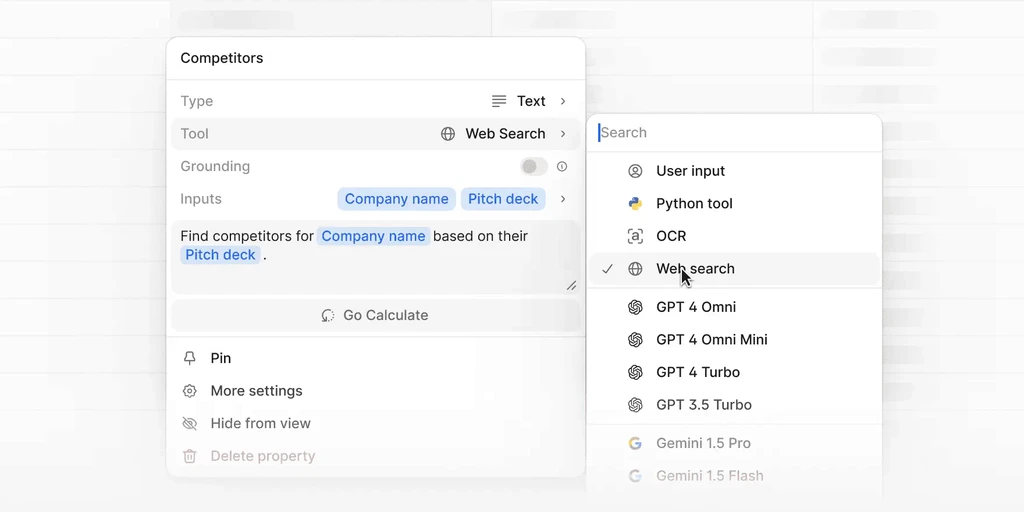Expand the Inputs row chevron
The image size is (1024, 512).
[563, 199]
